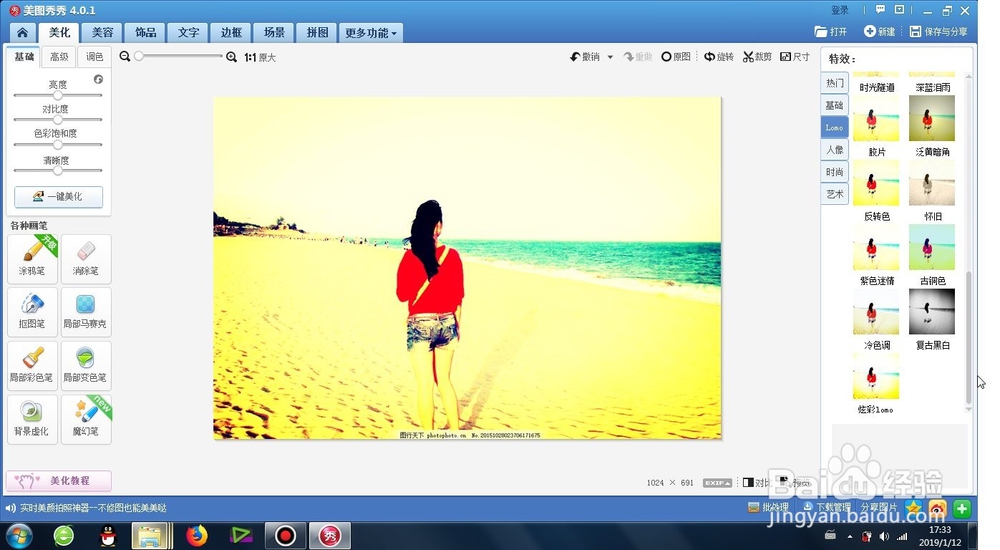The height and width of the screenshot is (550, 1000).
Task: Click 打开 to open a file
Action: [831, 31]
